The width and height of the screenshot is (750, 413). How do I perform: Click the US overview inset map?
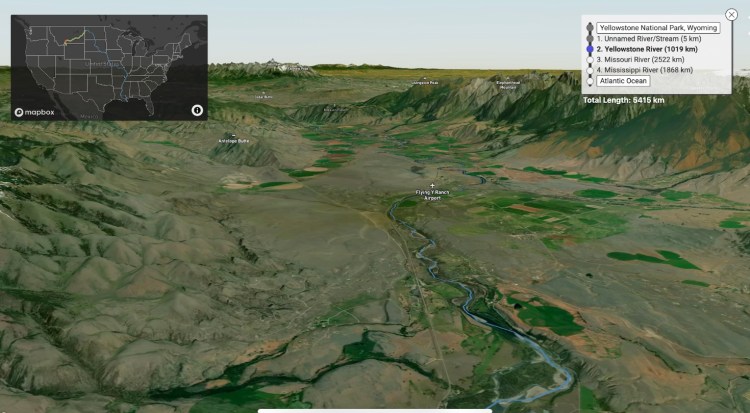(x=109, y=67)
